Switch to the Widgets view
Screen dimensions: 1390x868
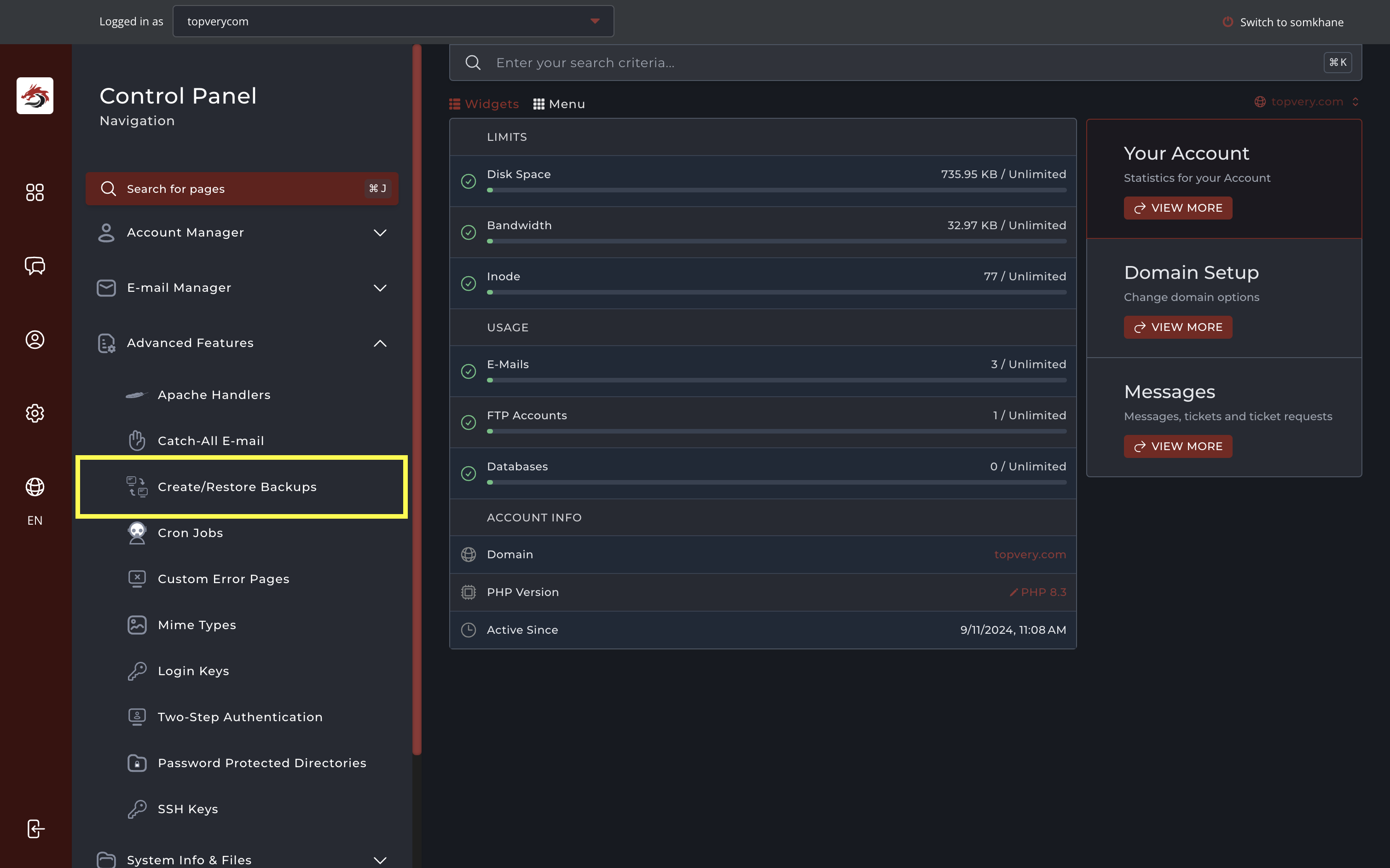click(484, 104)
